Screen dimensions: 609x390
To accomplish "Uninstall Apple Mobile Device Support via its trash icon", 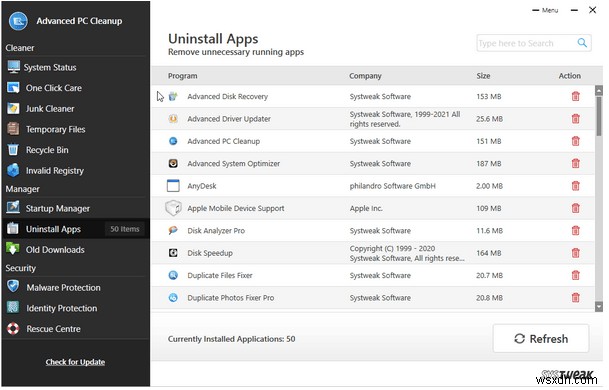I will pos(575,208).
